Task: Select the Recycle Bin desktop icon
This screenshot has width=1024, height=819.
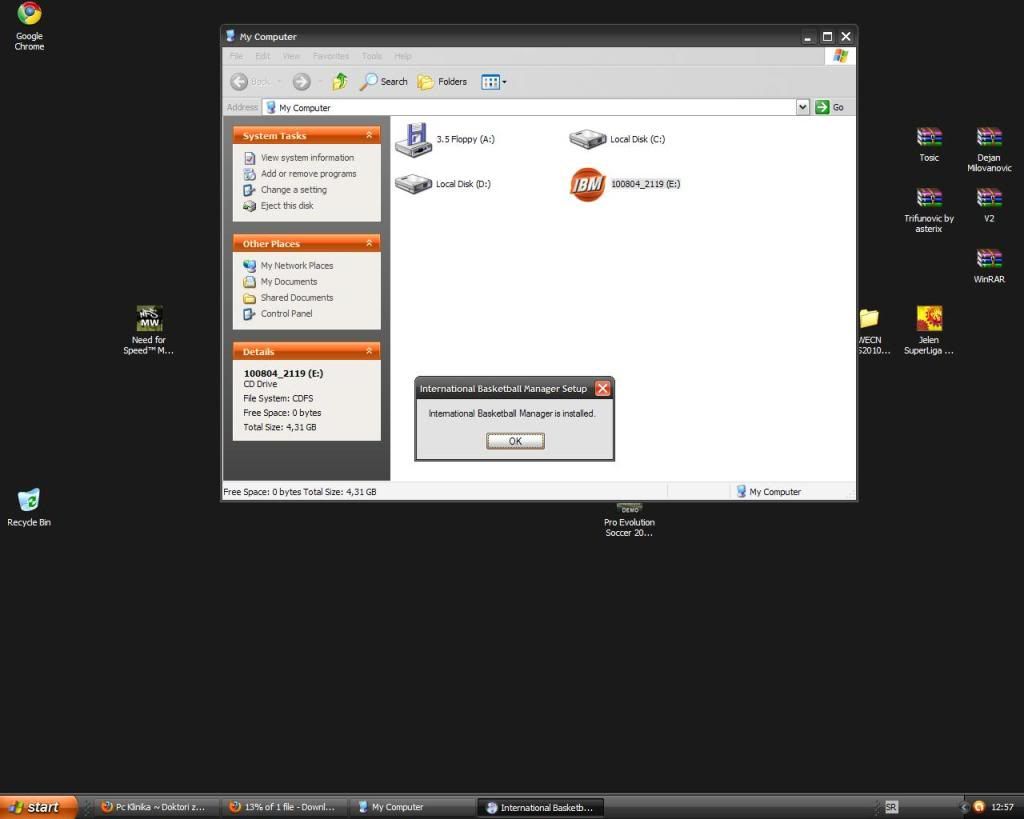Action: click(x=29, y=500)
